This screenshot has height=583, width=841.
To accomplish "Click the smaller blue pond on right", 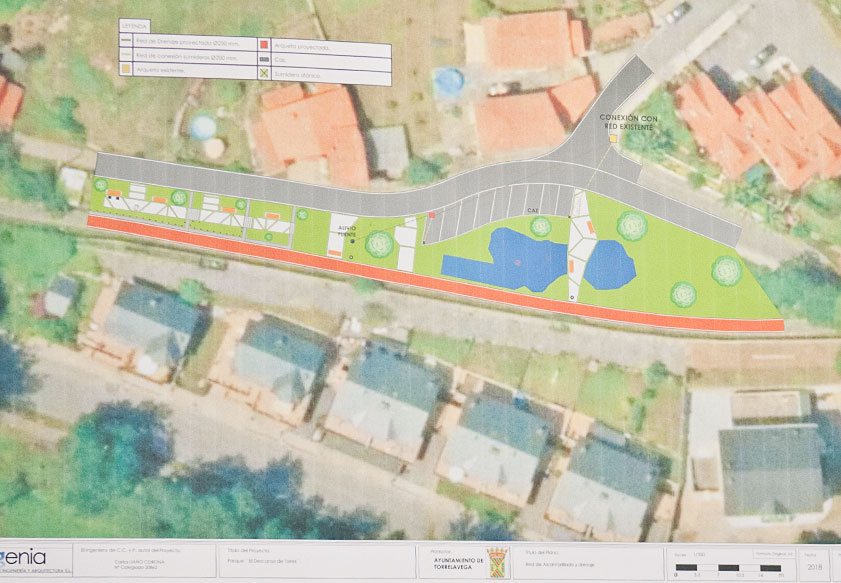I will click(609, 264).
